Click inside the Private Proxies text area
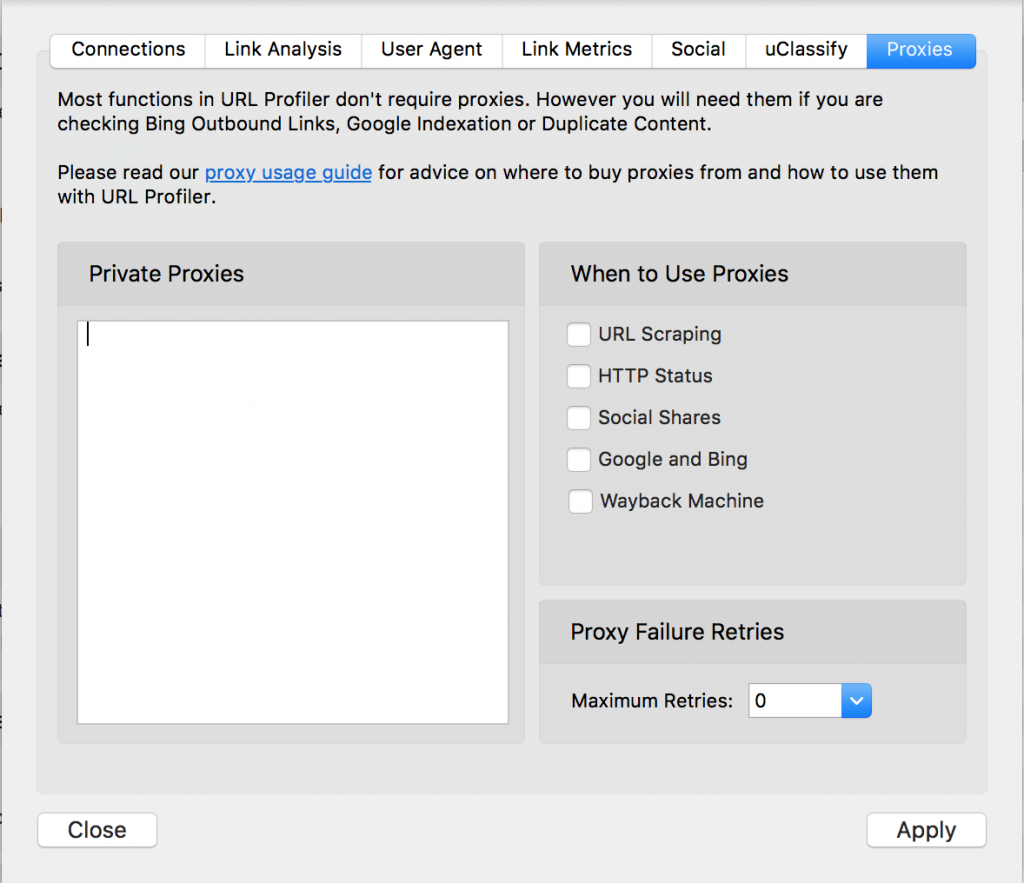 292,520
